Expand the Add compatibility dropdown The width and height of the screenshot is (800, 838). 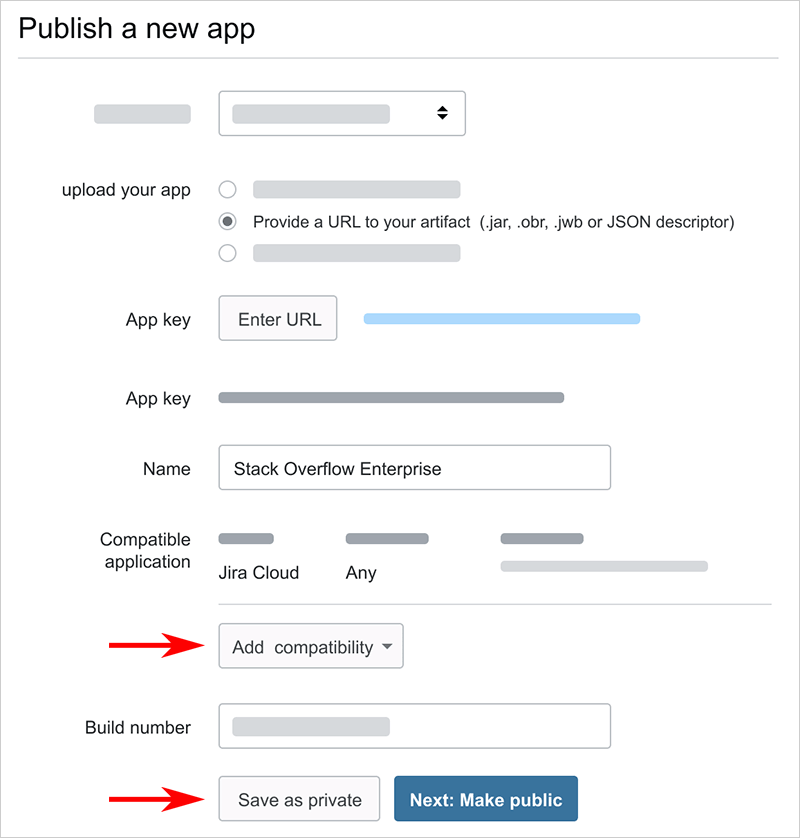(x=310, y=647)
